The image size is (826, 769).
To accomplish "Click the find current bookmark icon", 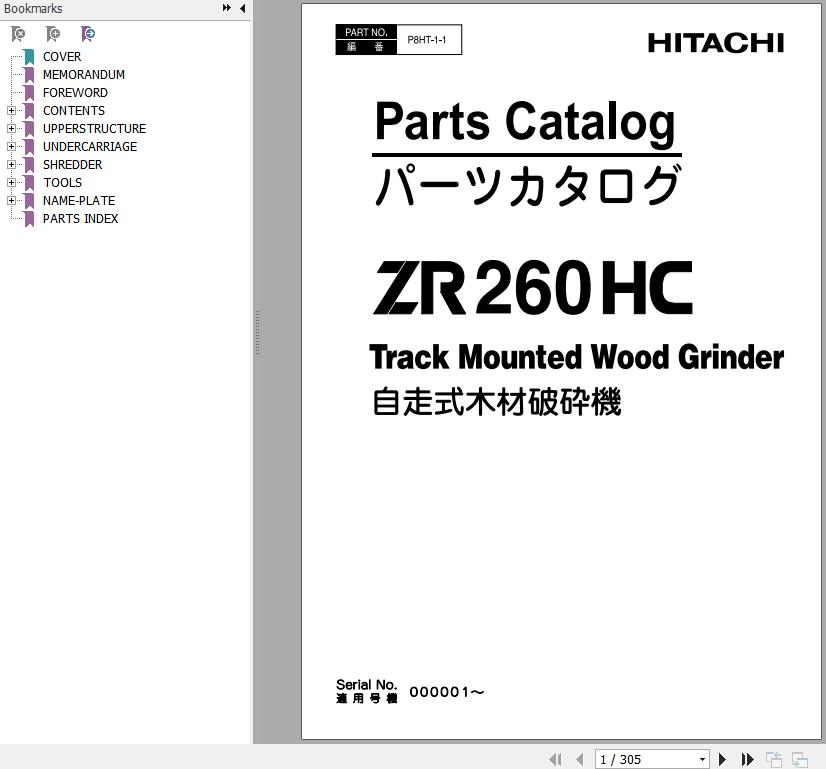I will click(x=88, y=34).
